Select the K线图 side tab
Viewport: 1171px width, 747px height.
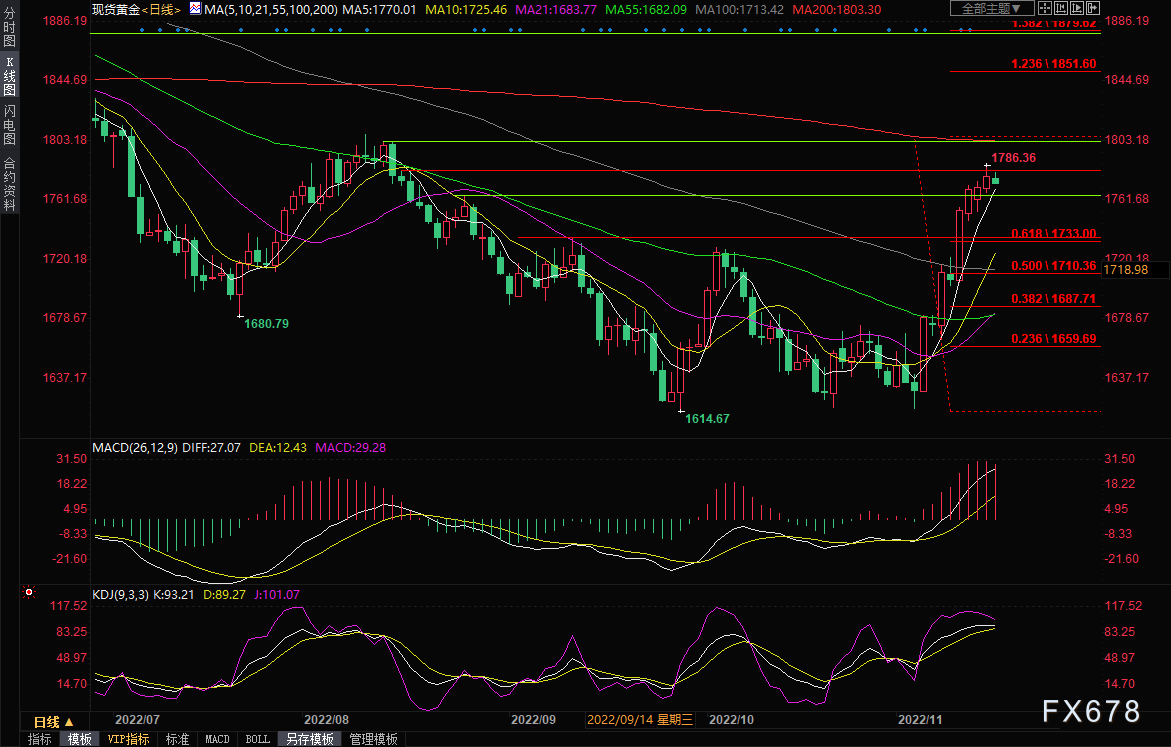[x=9, y=77]
